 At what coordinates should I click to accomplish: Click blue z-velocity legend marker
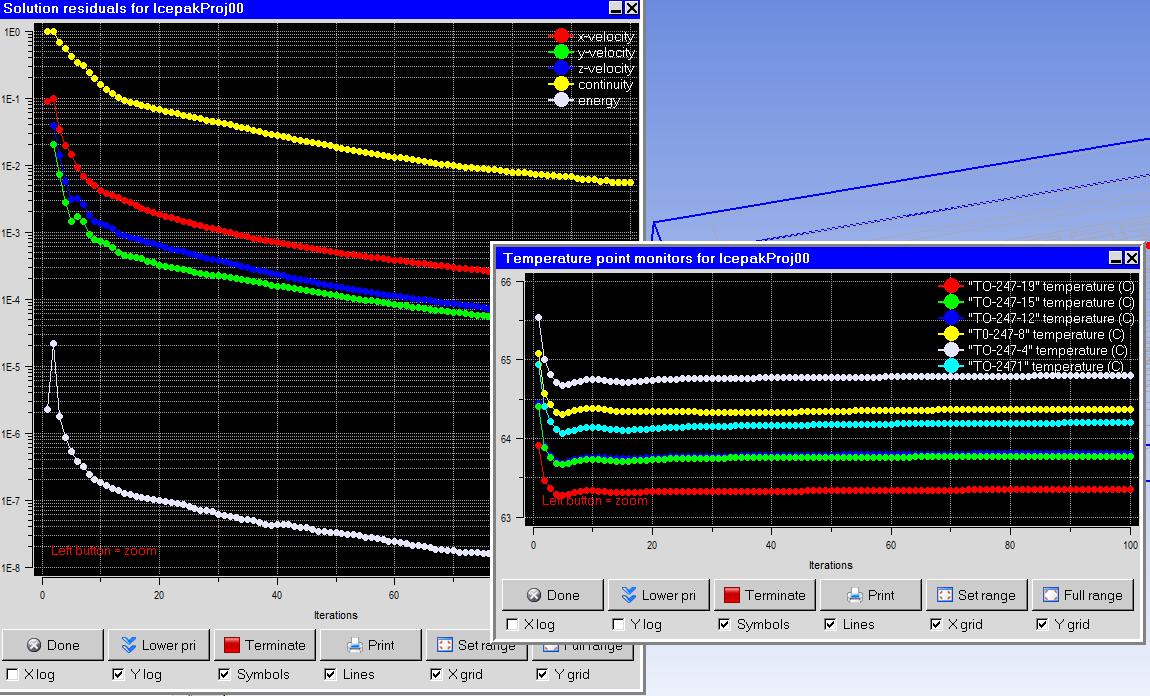click(x=561, y=68)
